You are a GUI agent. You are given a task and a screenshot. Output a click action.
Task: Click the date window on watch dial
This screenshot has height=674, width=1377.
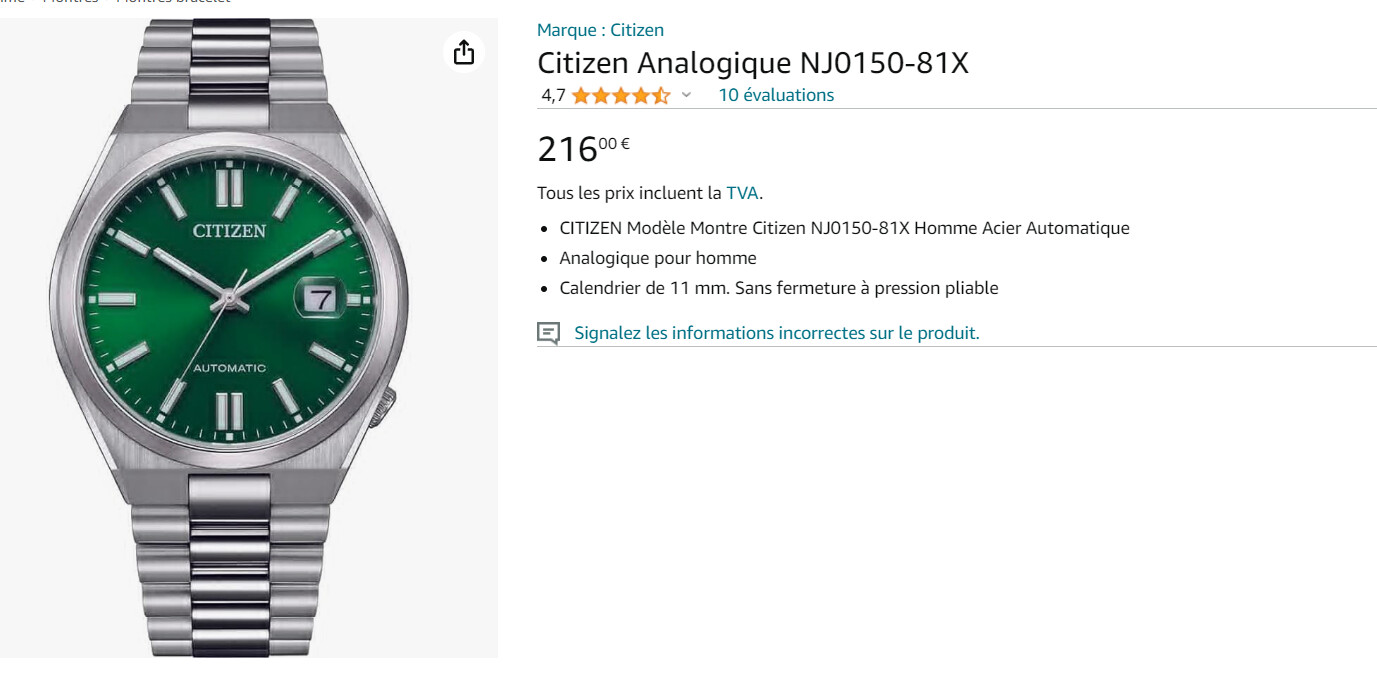click(x=320, y=298)
